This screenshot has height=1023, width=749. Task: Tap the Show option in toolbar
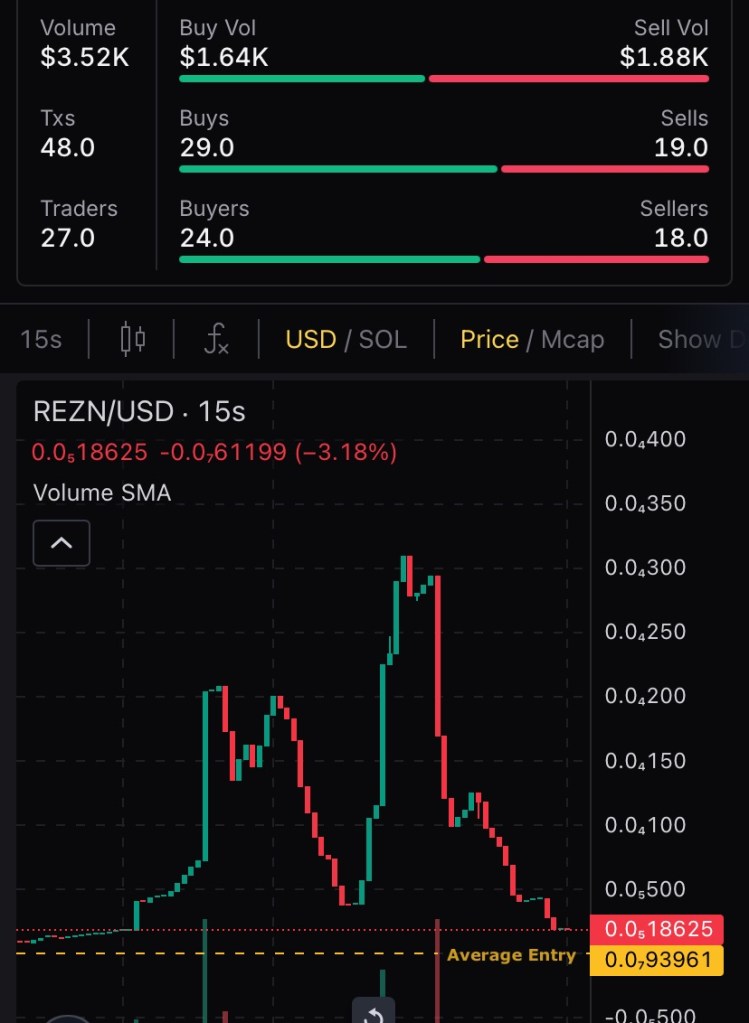pos(700,339)
